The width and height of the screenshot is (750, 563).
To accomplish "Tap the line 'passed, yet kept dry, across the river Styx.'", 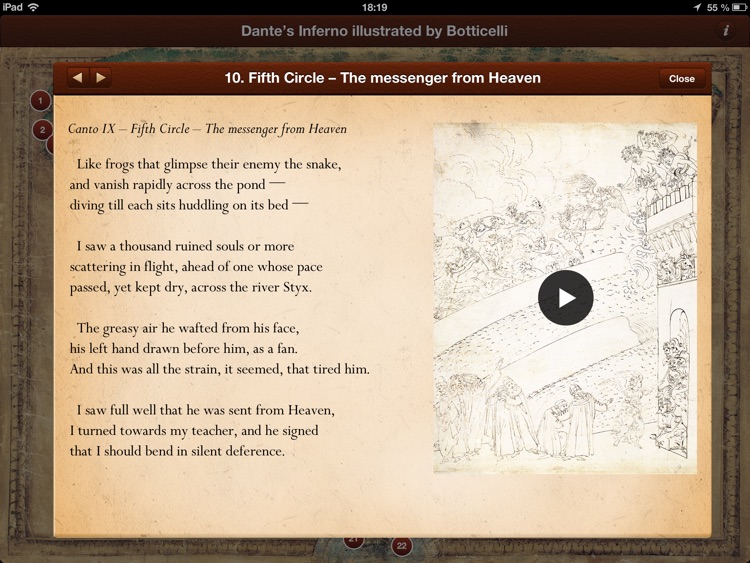I will coord(190,287).
